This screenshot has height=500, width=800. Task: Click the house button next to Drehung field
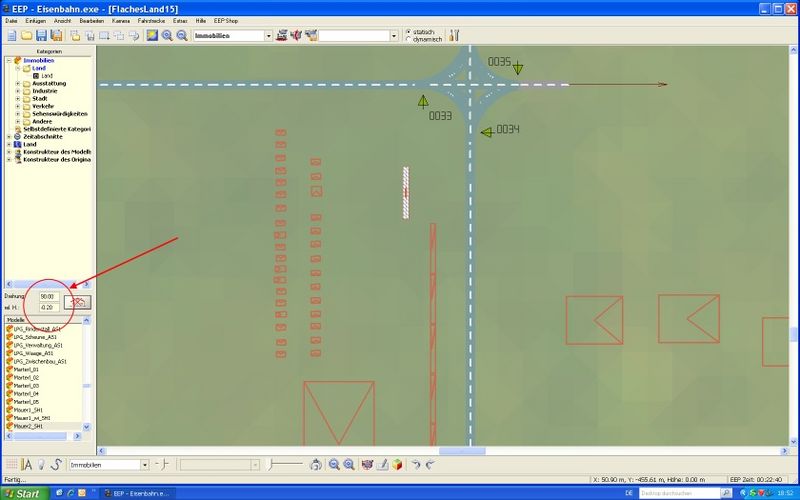(x=78, y=302)
